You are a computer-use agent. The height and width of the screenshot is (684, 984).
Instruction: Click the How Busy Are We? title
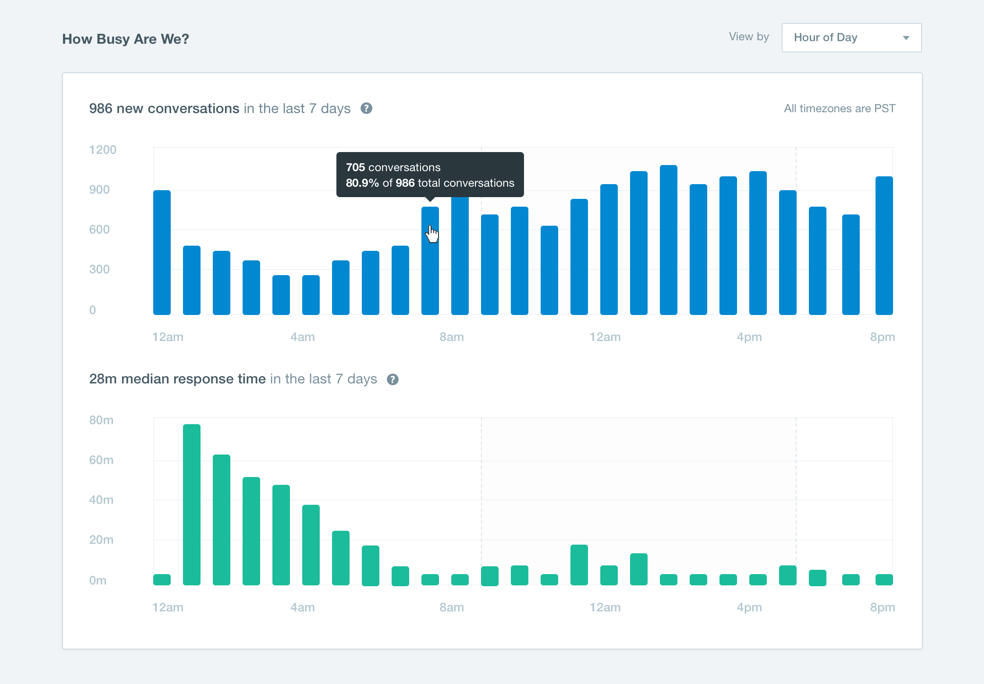click(125, 39)
